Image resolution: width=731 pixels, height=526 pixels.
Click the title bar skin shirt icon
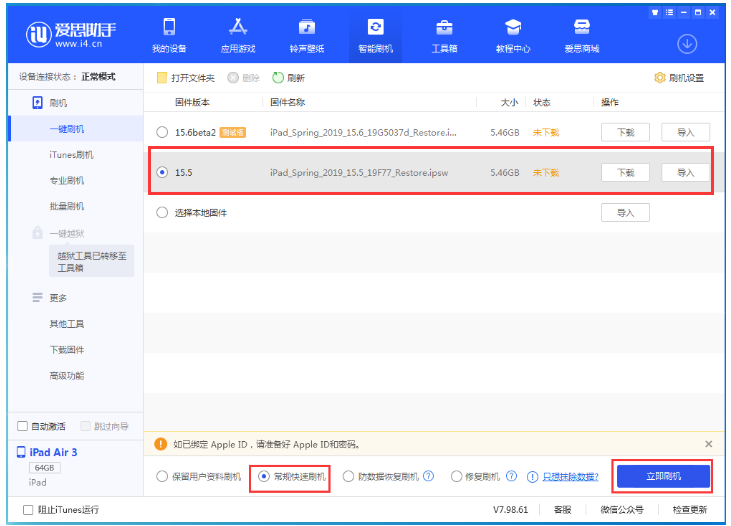pyautogui.click(x=655, y=13)
